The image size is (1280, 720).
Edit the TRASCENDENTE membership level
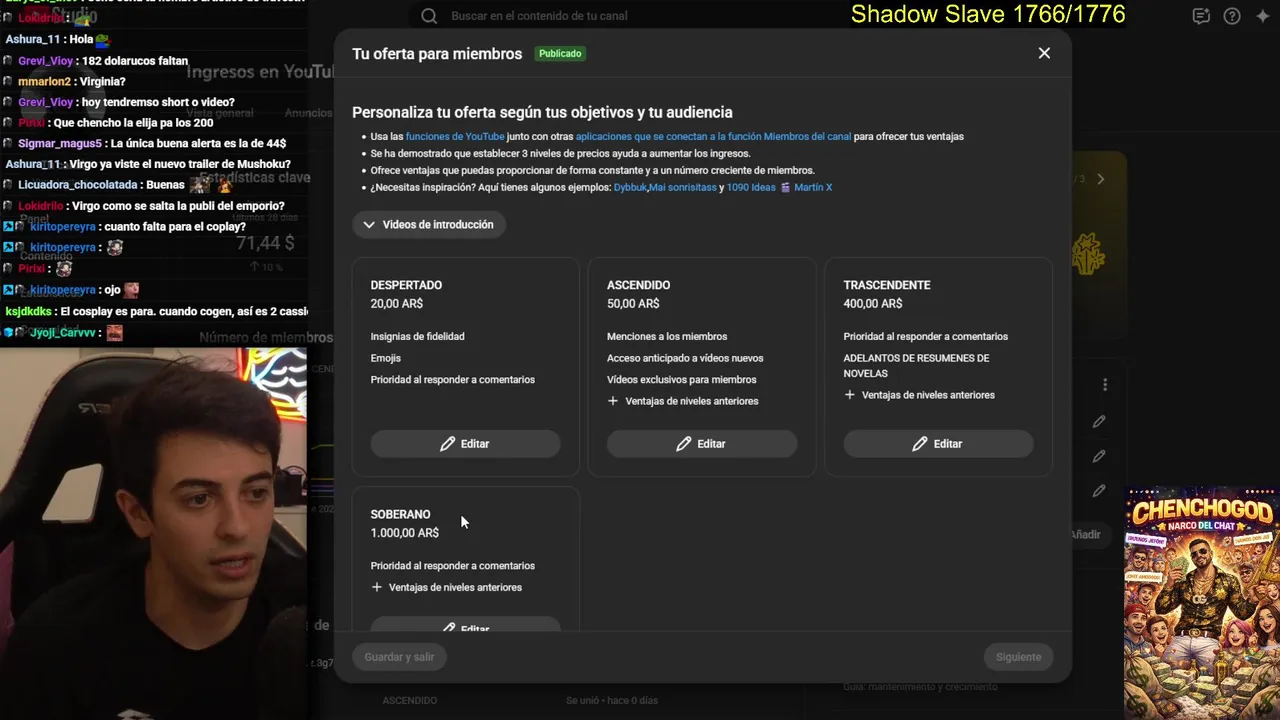(938, 444)
